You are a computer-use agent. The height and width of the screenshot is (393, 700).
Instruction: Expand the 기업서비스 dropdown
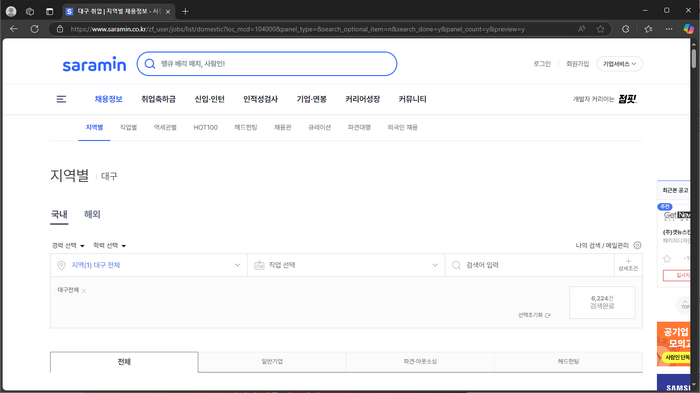[x=620, y=64]
